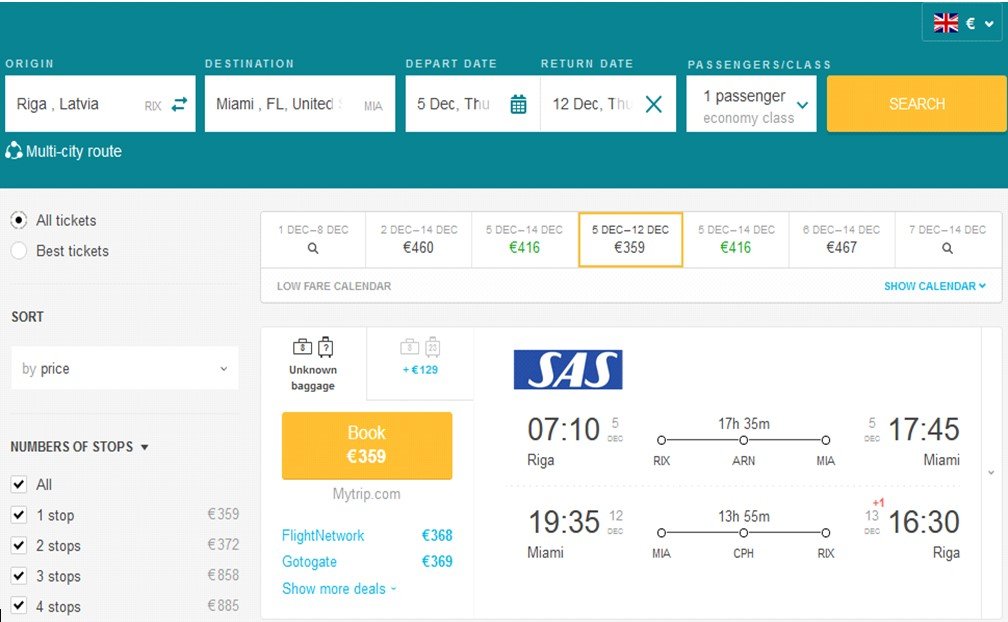1008x622 pixels.
Task: Click the Mytrip.com provider label
Action: [366, 493]
